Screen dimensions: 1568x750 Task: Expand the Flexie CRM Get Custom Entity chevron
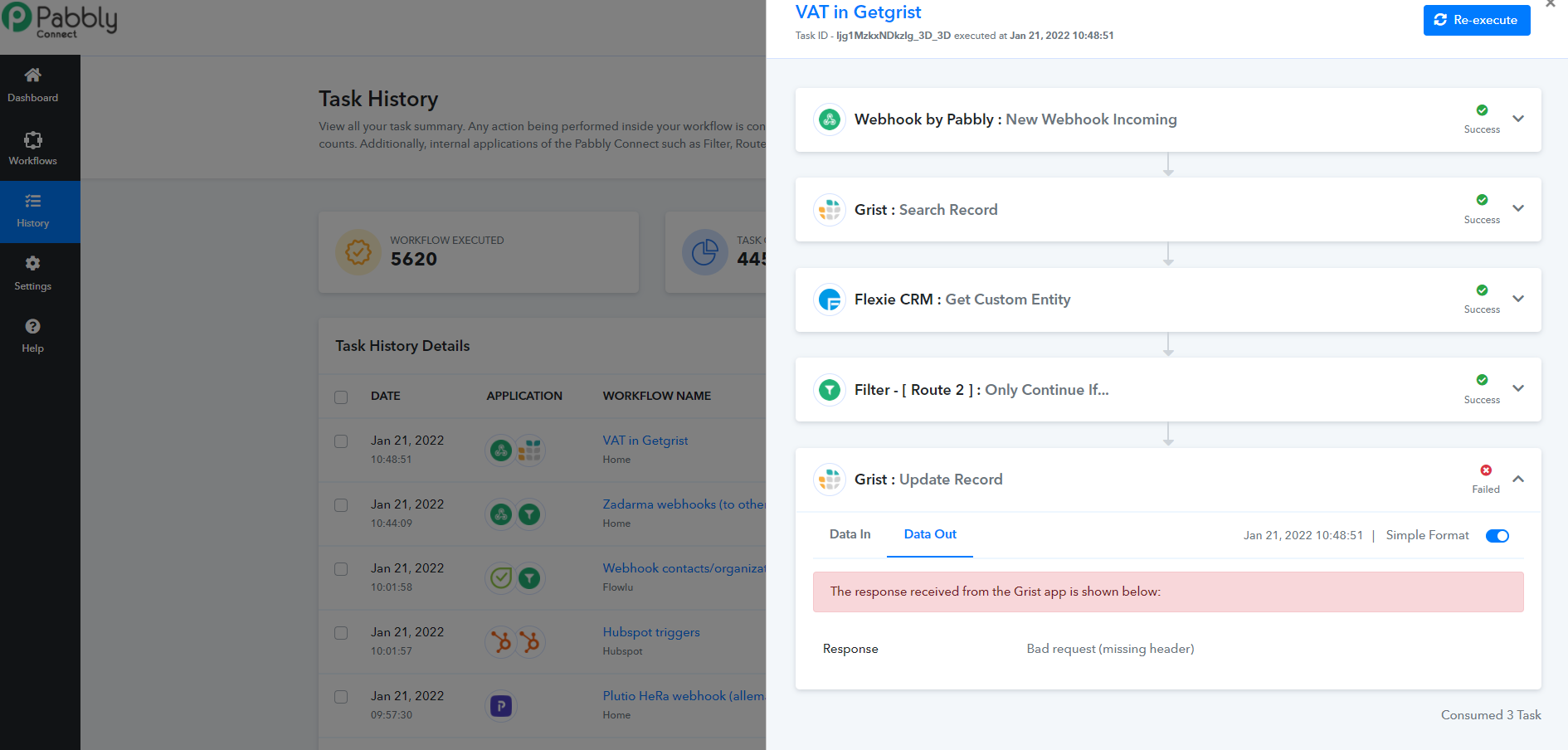pyautogui.click(x=1518, y=299)
